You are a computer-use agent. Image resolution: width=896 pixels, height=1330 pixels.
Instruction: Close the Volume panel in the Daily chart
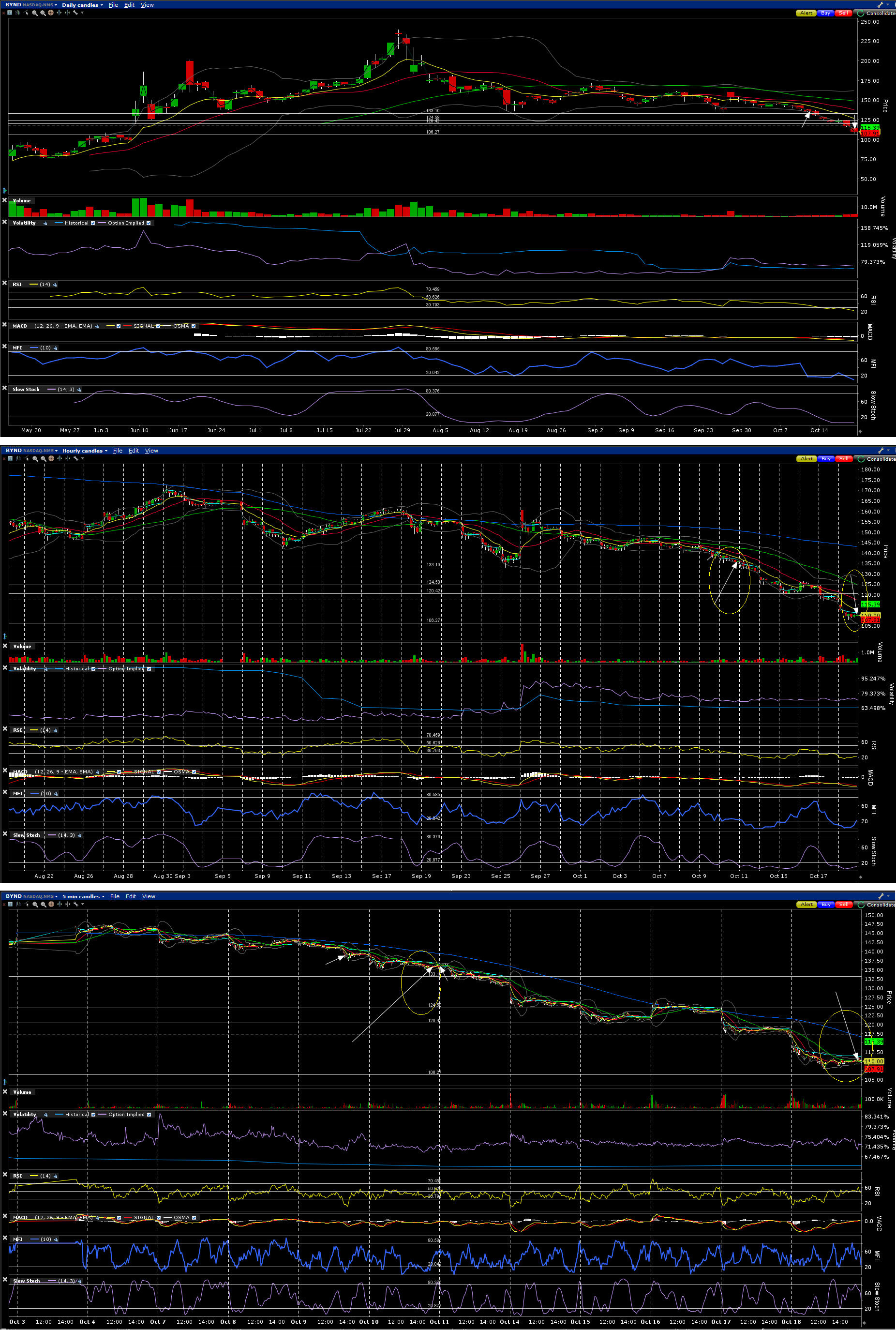[4, 201]
